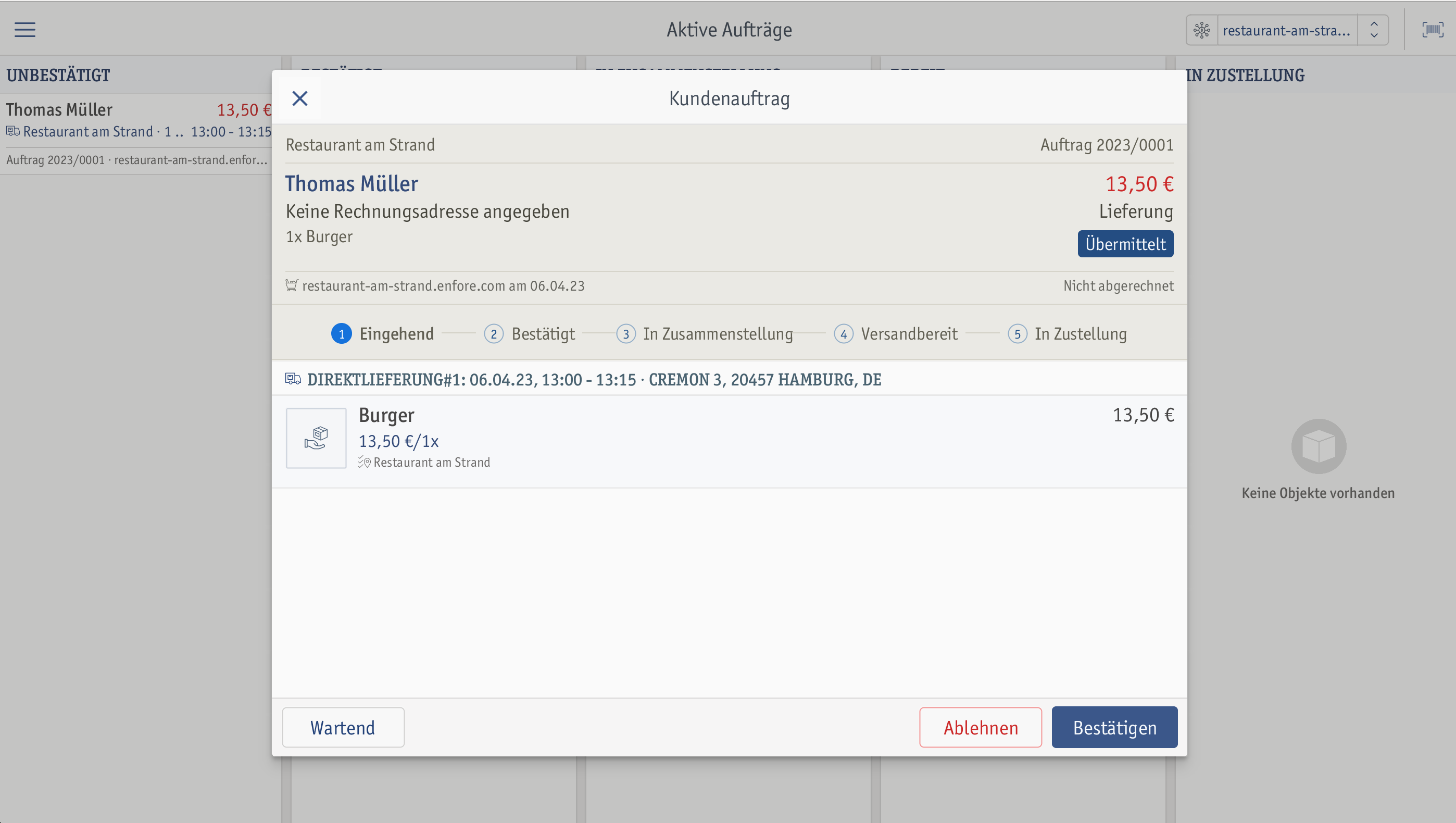Open the restaurant-am-stra... location dropdown
Viewport: 1456px width, 823px height.
point(1286,30)
